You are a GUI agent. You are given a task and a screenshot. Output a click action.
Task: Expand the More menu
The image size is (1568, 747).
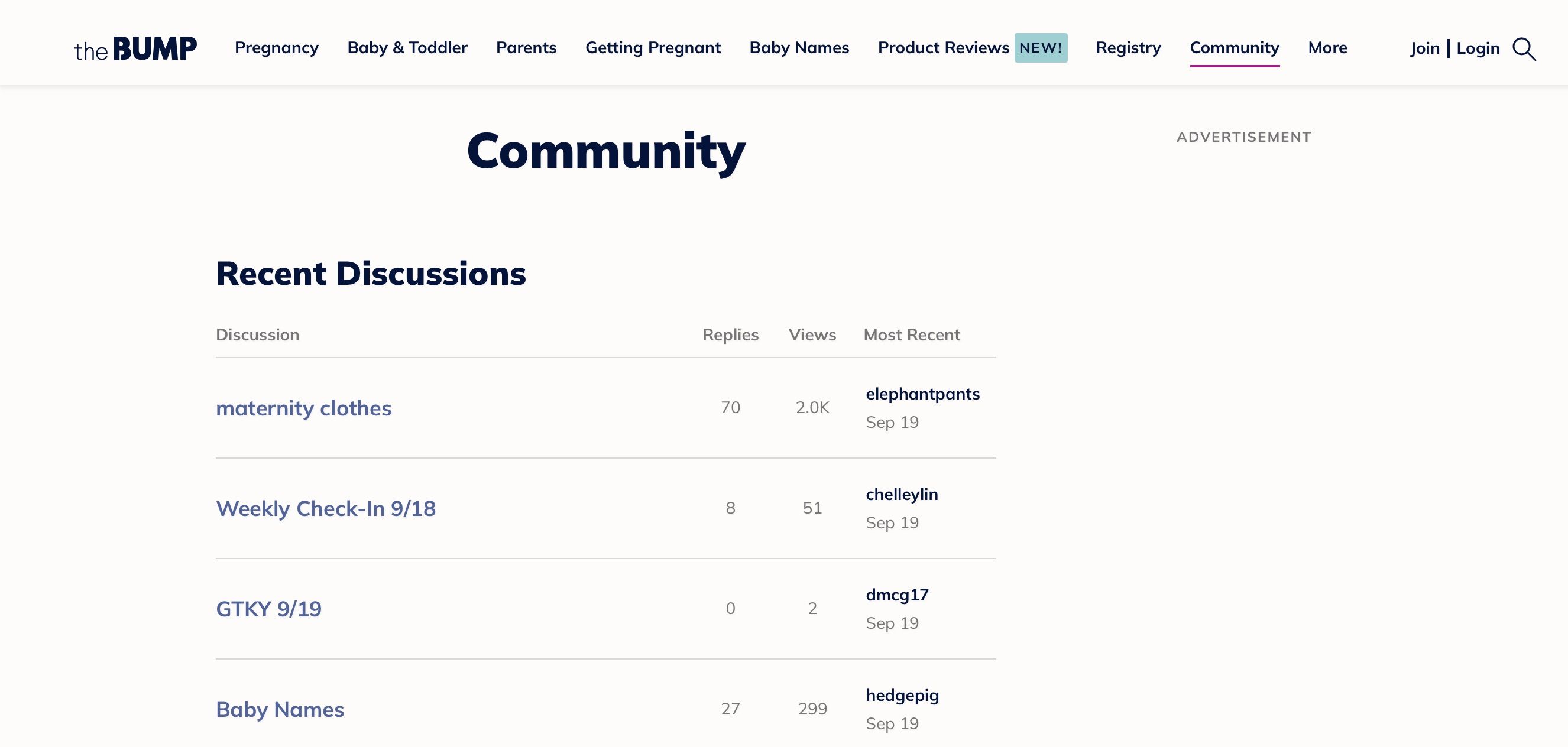click(1327, 47)
